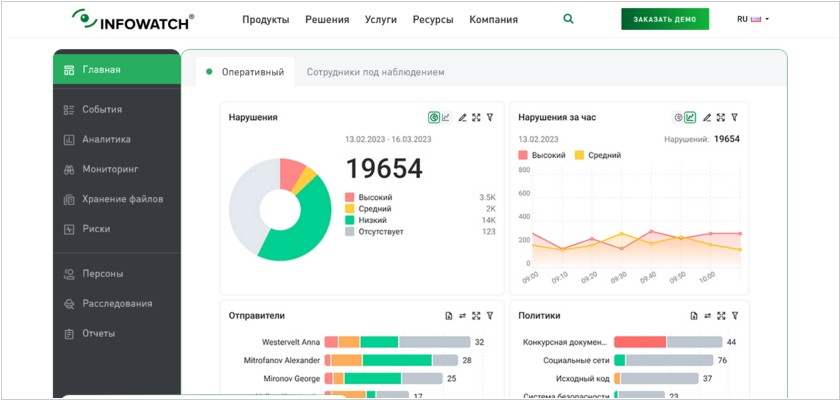The width and height of the screenshot is (840, 400).
Task: Export the Отправители widget to file
Action: click(449, 316)
